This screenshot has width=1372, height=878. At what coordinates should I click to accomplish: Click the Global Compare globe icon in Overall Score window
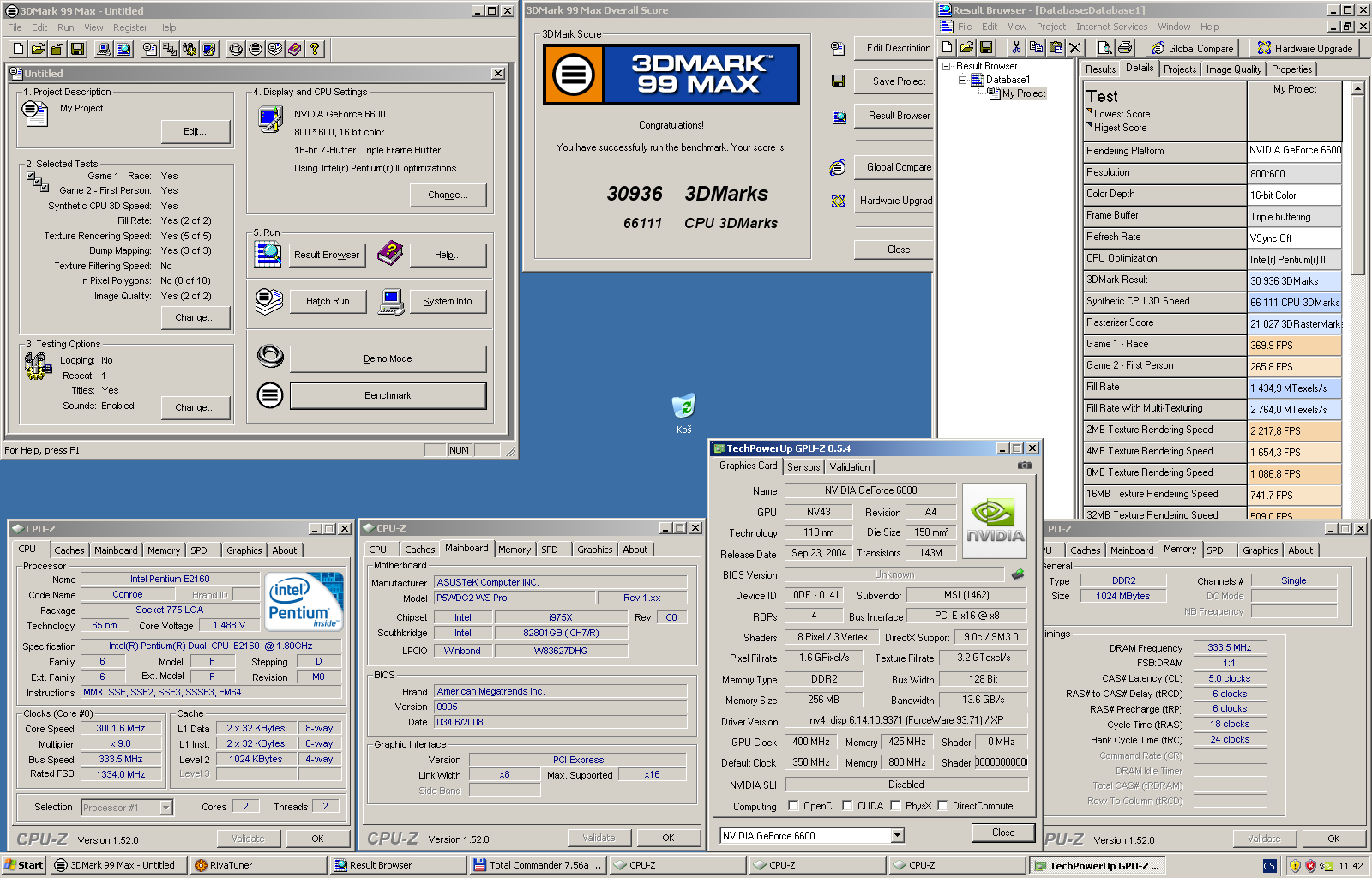838,168
